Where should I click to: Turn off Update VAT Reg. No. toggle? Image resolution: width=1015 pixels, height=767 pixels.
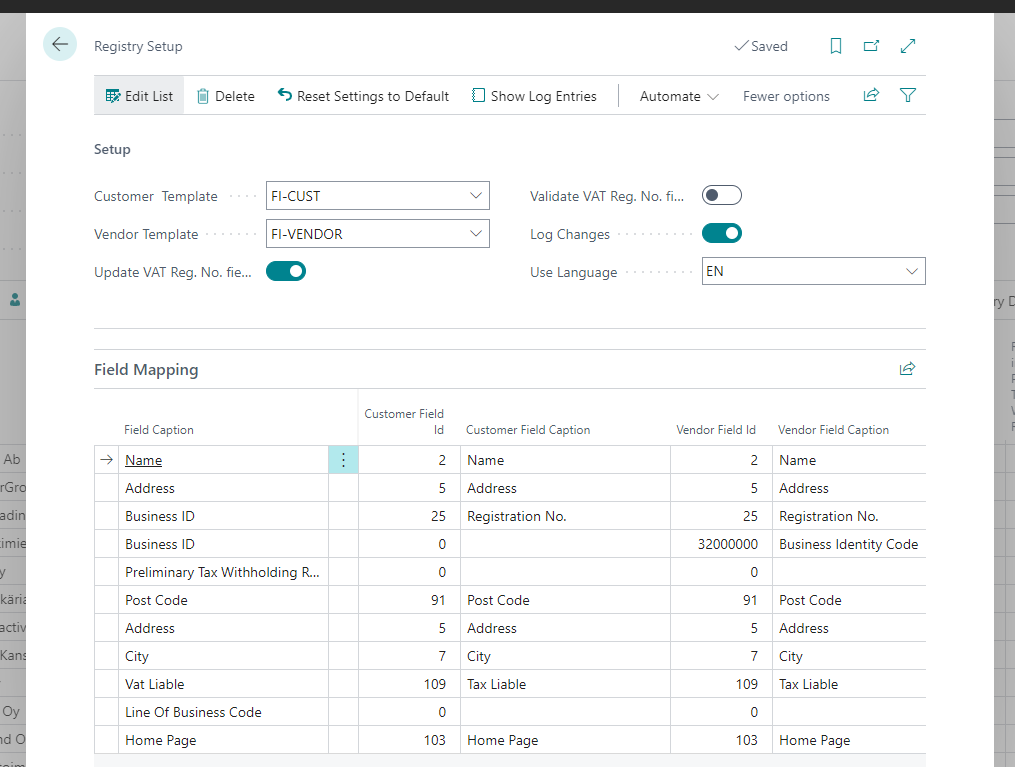286,271
